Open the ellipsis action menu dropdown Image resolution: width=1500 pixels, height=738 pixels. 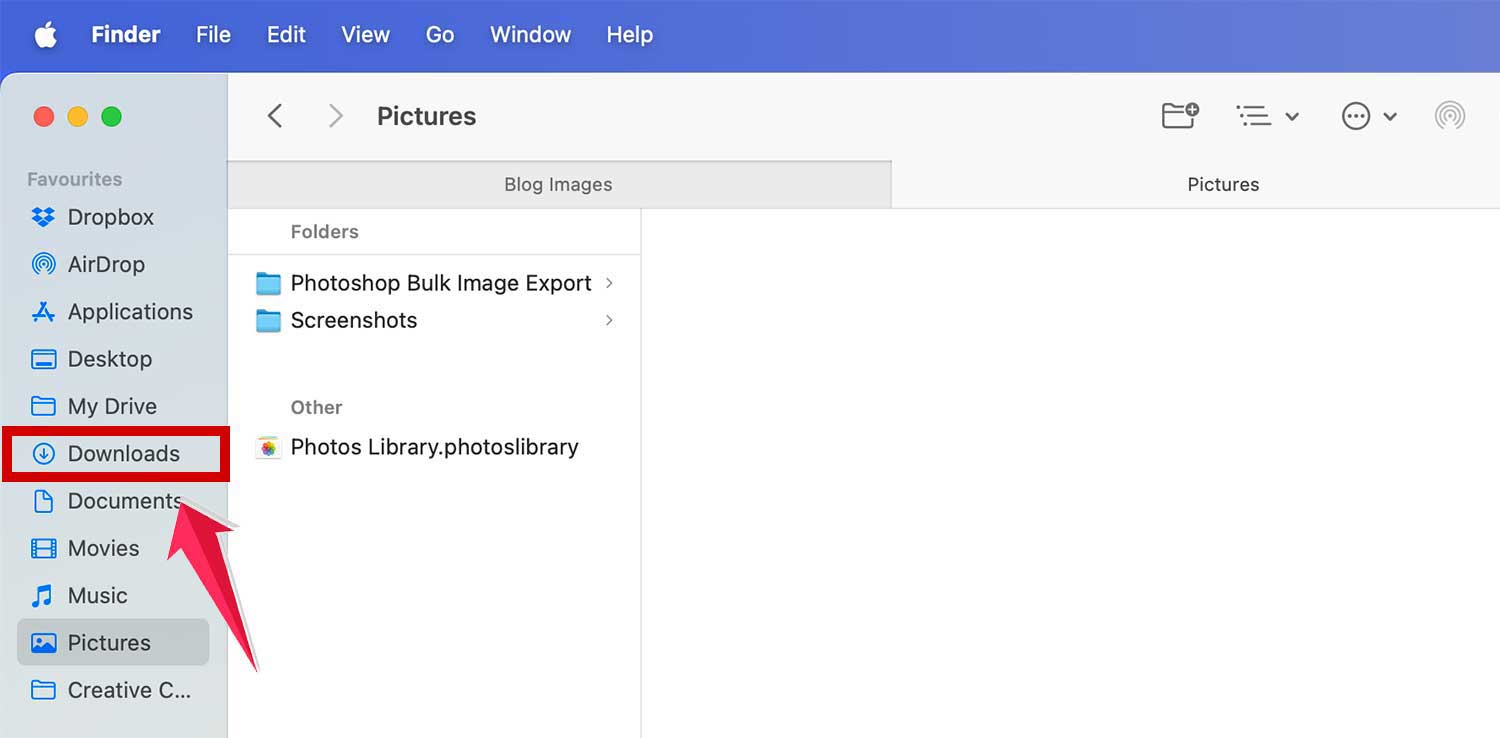click(1368, 116)
